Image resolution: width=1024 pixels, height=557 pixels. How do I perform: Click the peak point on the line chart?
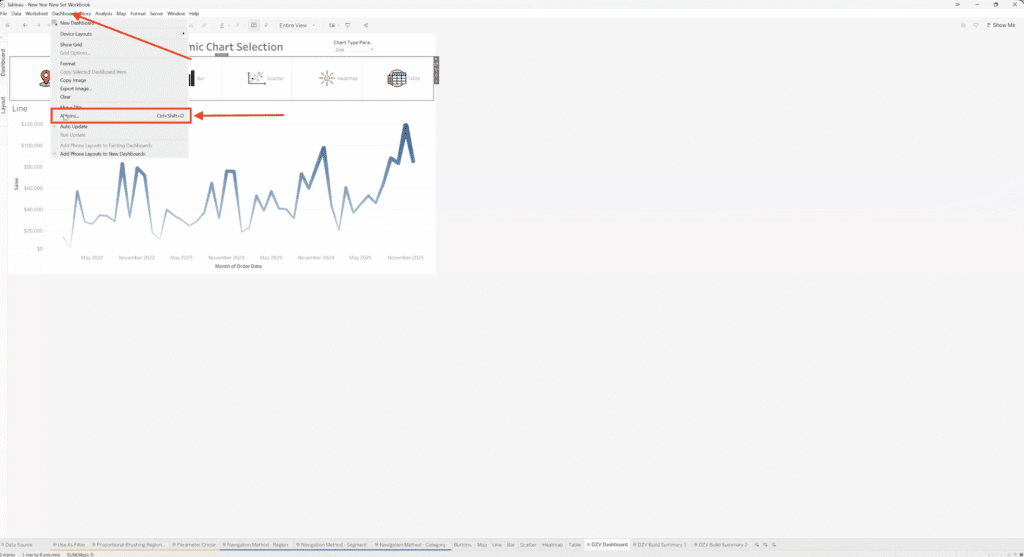click(406, 125)
